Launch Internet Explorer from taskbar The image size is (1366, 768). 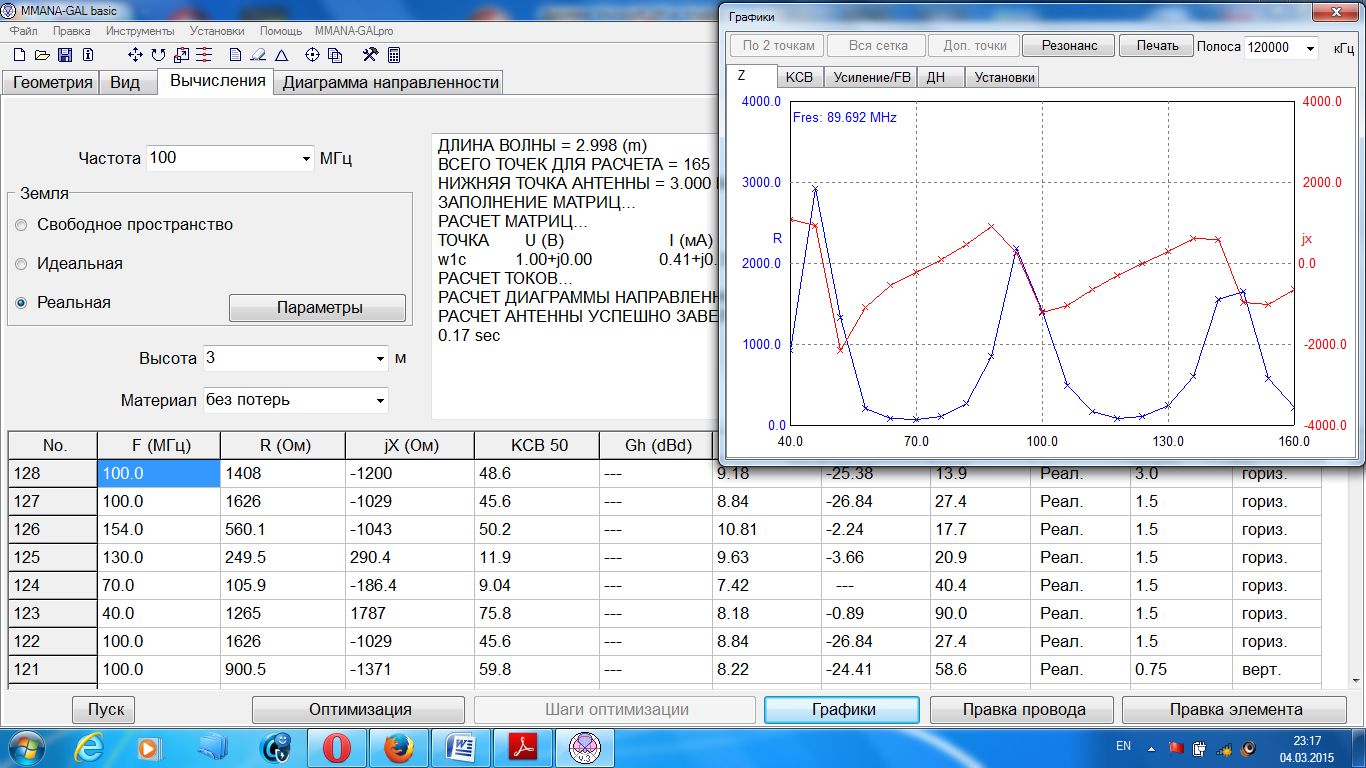tap(90, 747)
